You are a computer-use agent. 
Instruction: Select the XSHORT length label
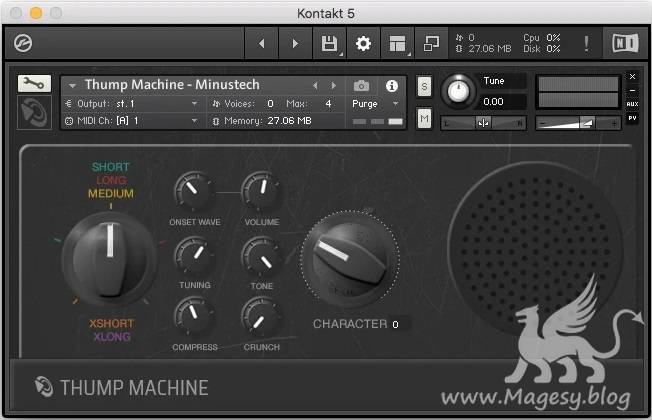(x=111, y=323)
